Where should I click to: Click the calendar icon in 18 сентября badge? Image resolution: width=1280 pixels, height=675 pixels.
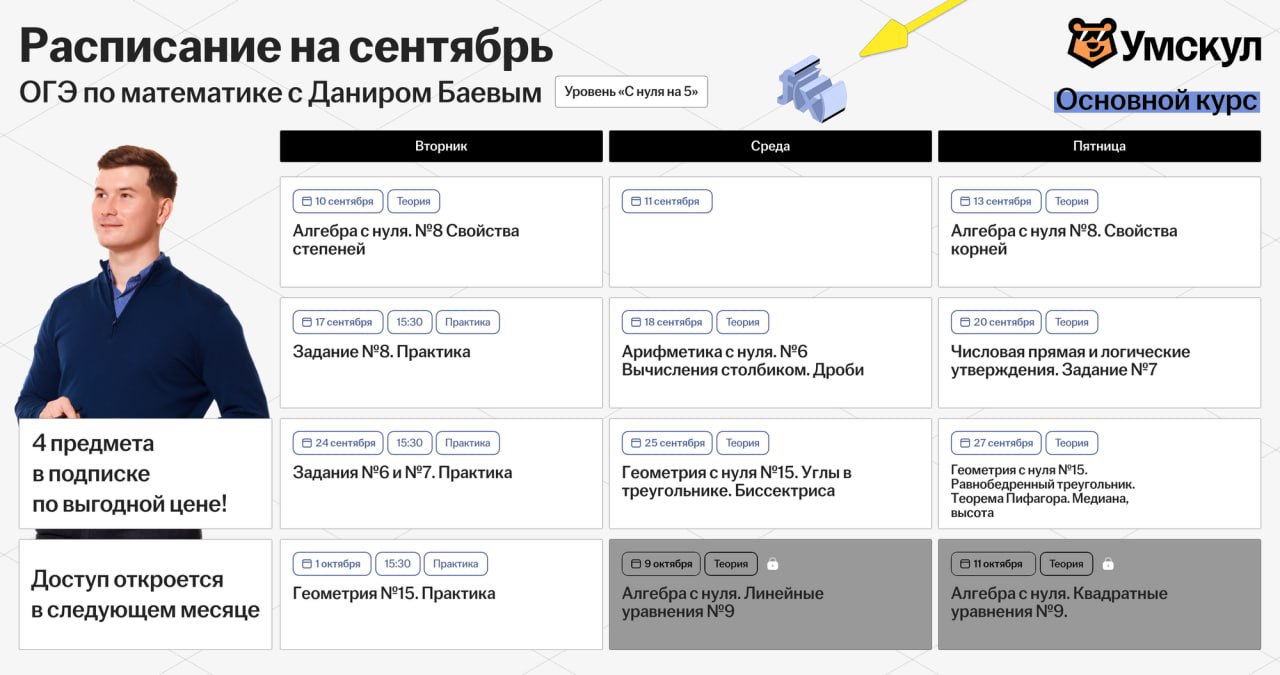(x=635, y=322)
